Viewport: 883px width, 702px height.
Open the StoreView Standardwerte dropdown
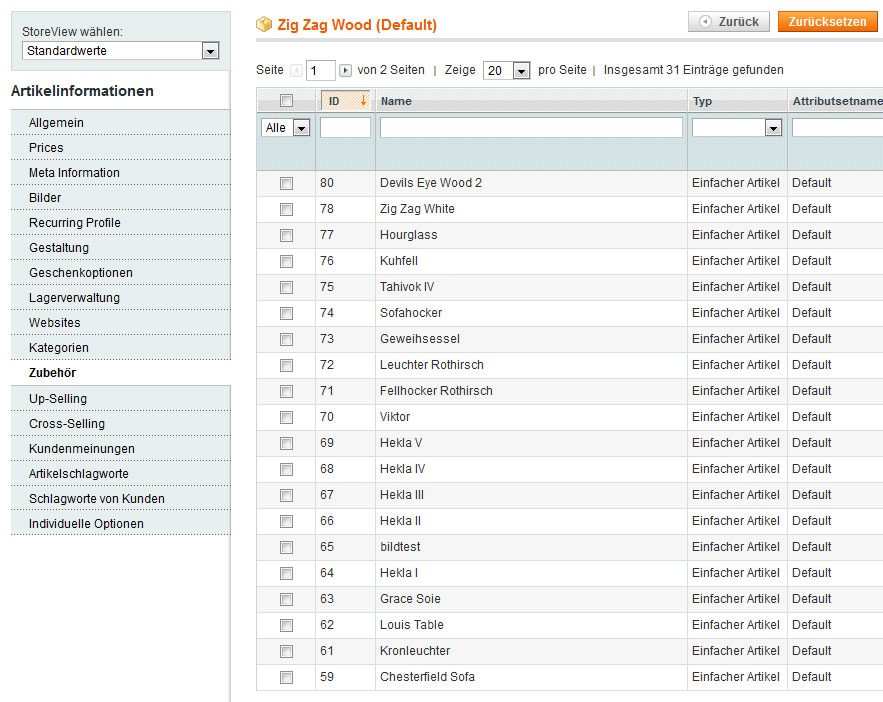tap(121, 51)
